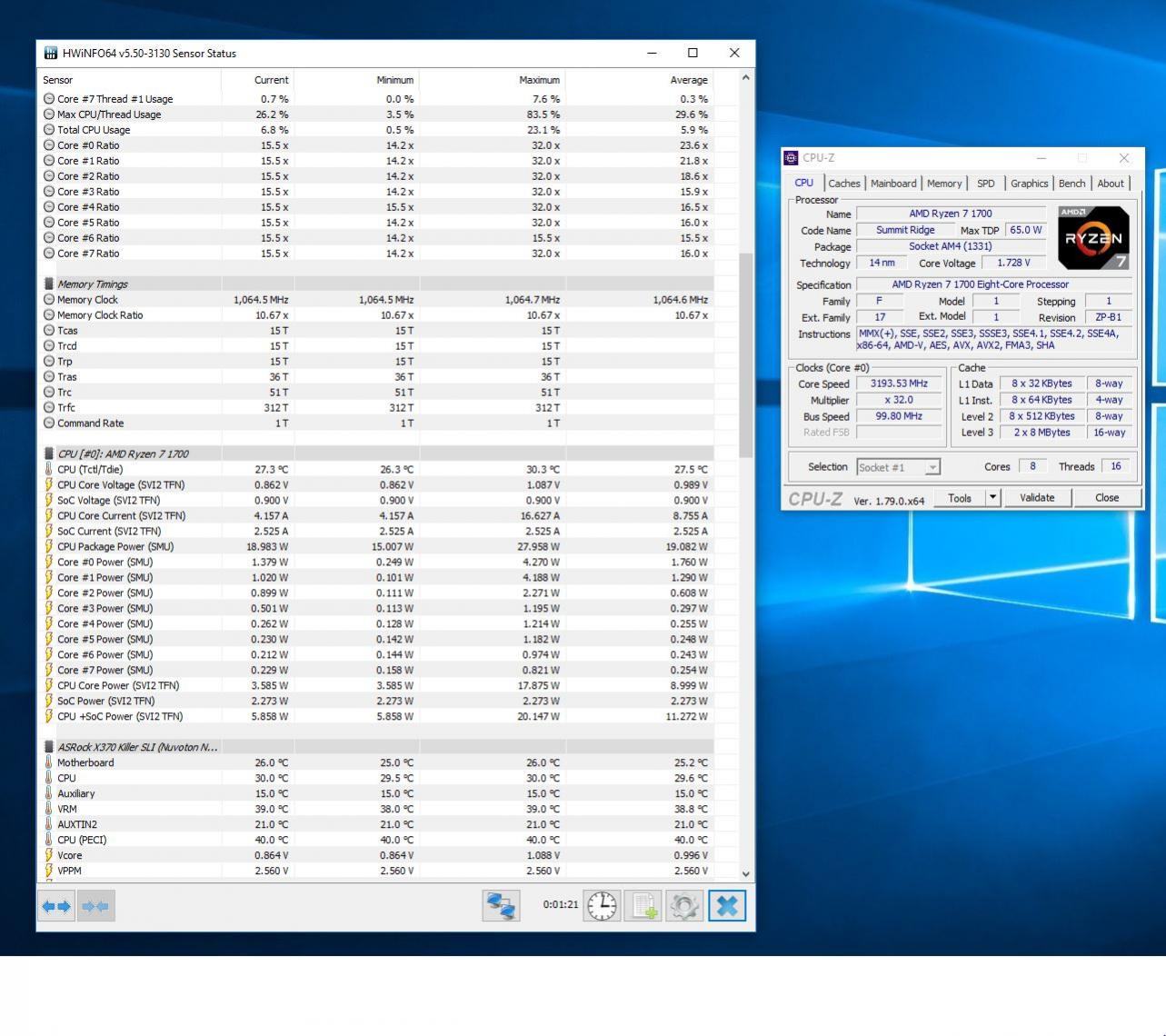Click the sensor list scrollbar down arrow
This screenshot has height=1036, width=1166.
click(x=746, y=874)
